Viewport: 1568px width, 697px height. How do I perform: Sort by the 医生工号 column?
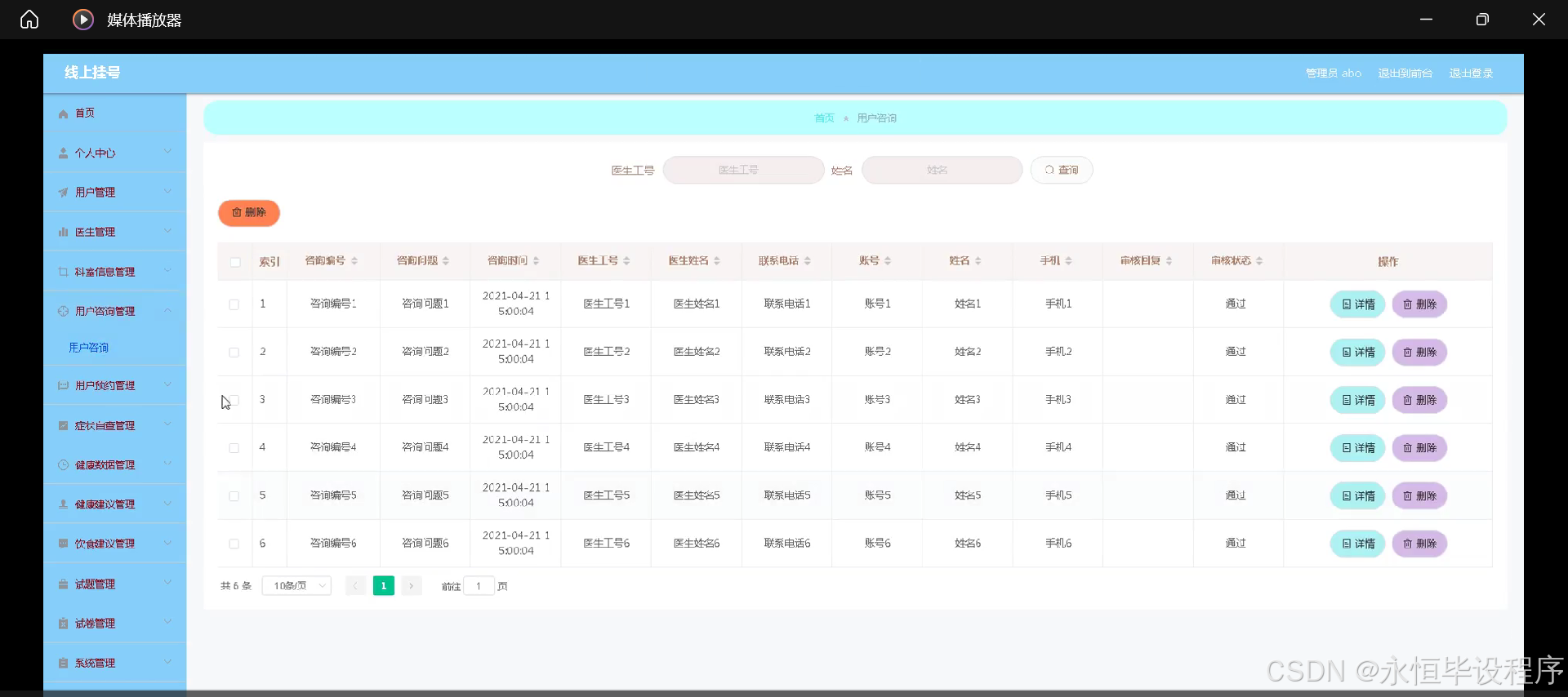click(626, 261)
